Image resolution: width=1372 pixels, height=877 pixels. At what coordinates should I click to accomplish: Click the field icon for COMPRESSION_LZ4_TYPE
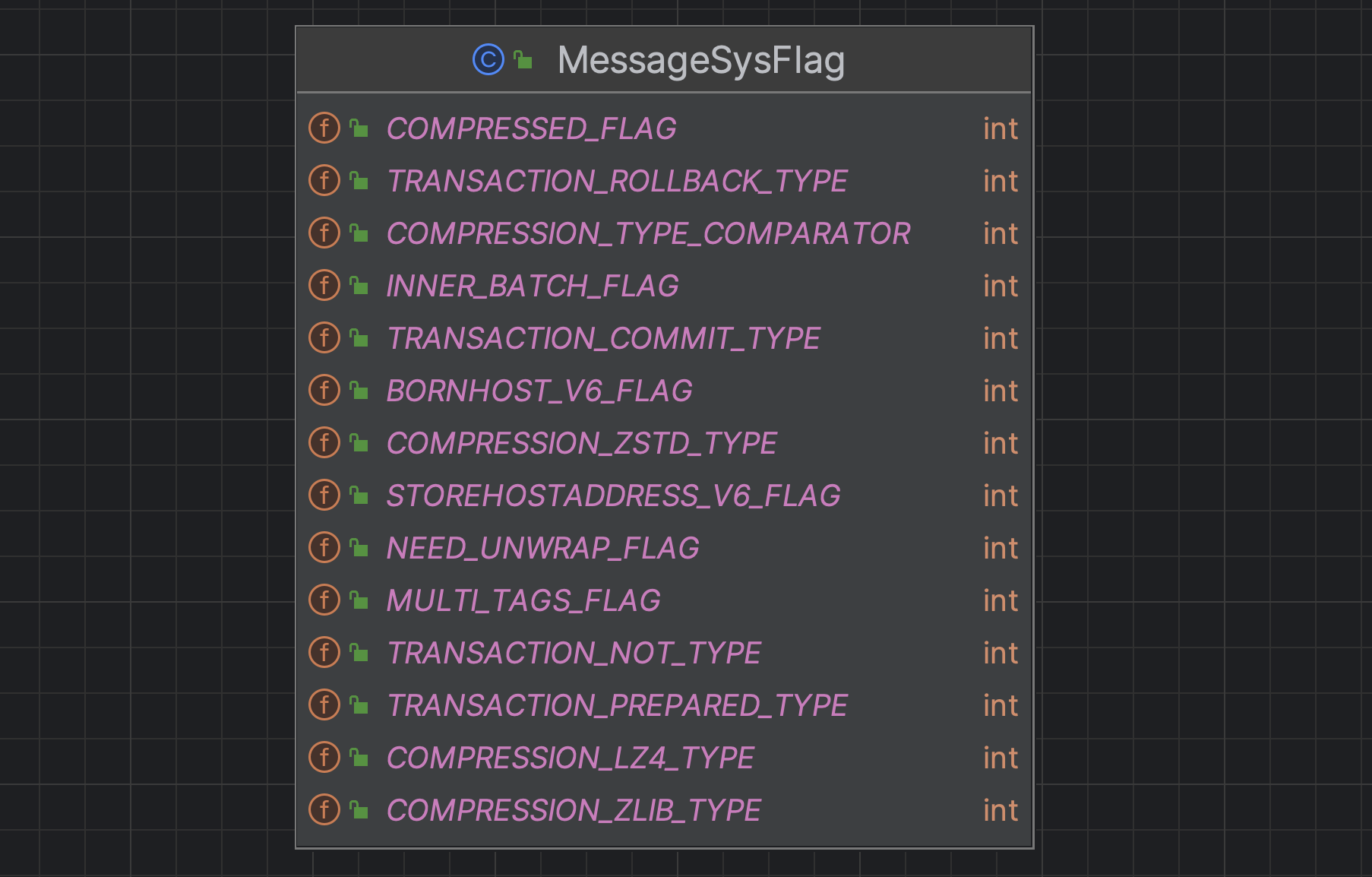[324, 758]
